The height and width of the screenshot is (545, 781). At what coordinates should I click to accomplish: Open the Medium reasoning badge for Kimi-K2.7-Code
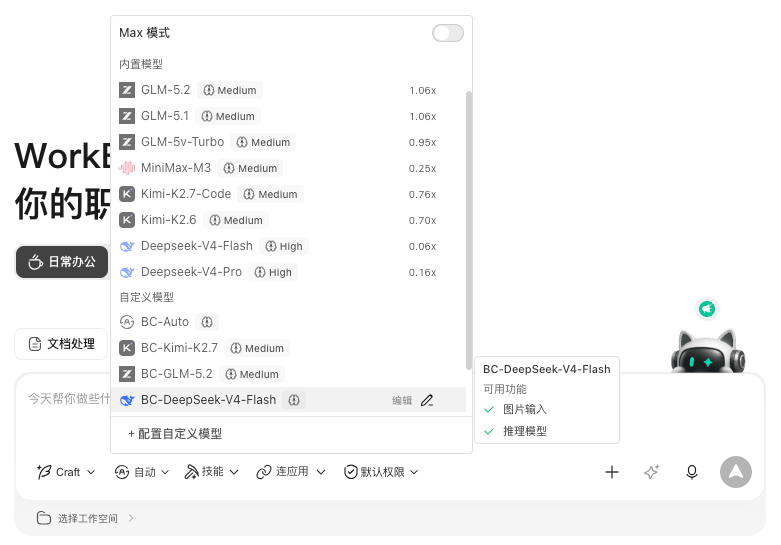click(270, 194)
